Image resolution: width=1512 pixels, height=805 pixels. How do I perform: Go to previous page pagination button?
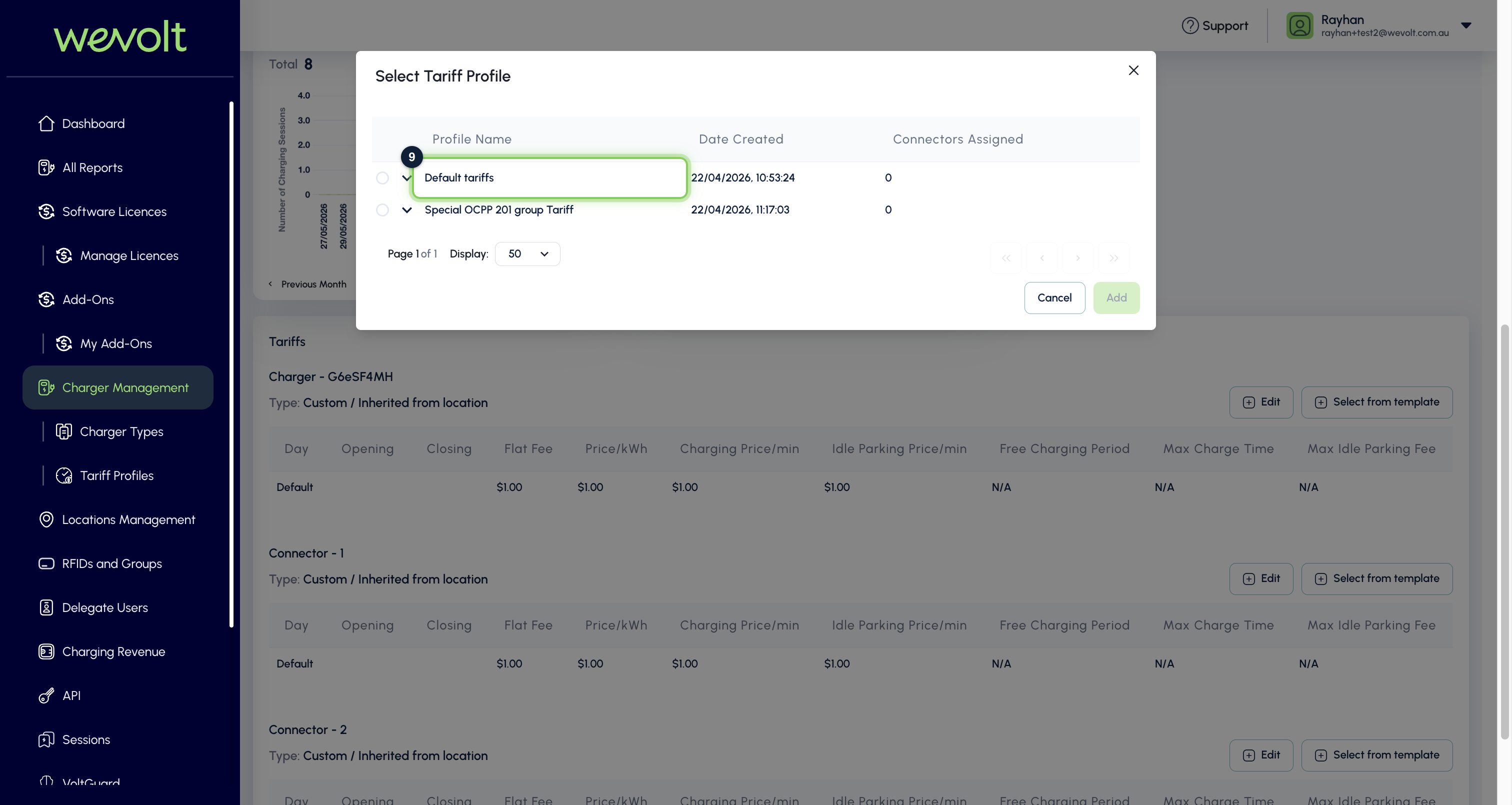coord(1041,258)
